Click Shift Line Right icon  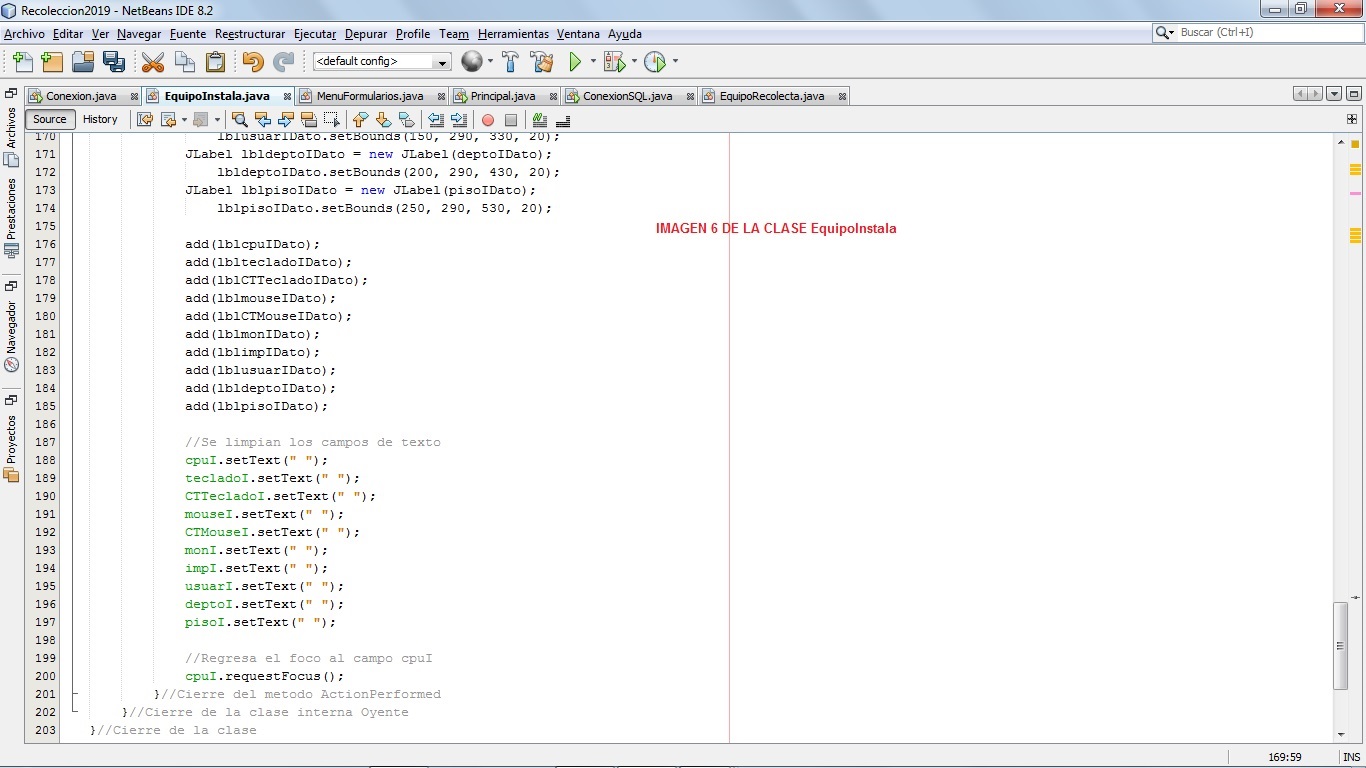pos(458,120)
